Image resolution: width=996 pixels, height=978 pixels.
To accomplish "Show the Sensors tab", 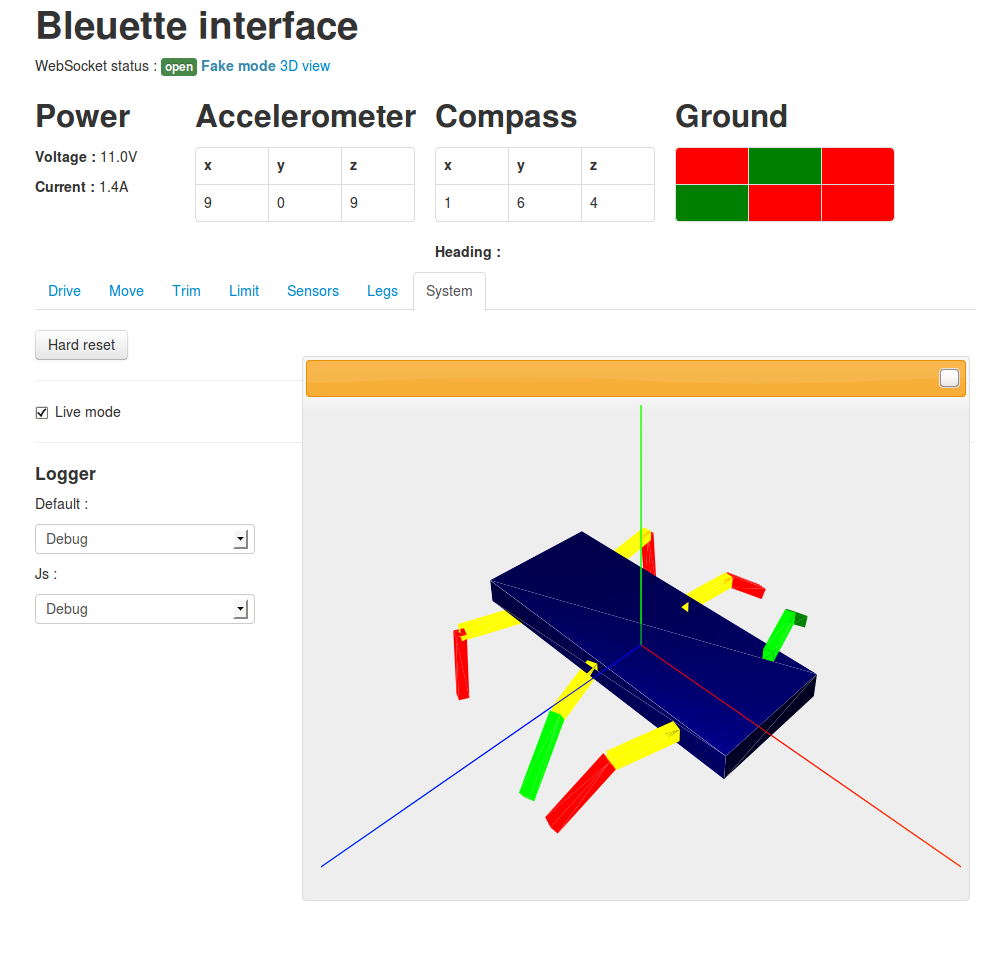I will (313, 291).
